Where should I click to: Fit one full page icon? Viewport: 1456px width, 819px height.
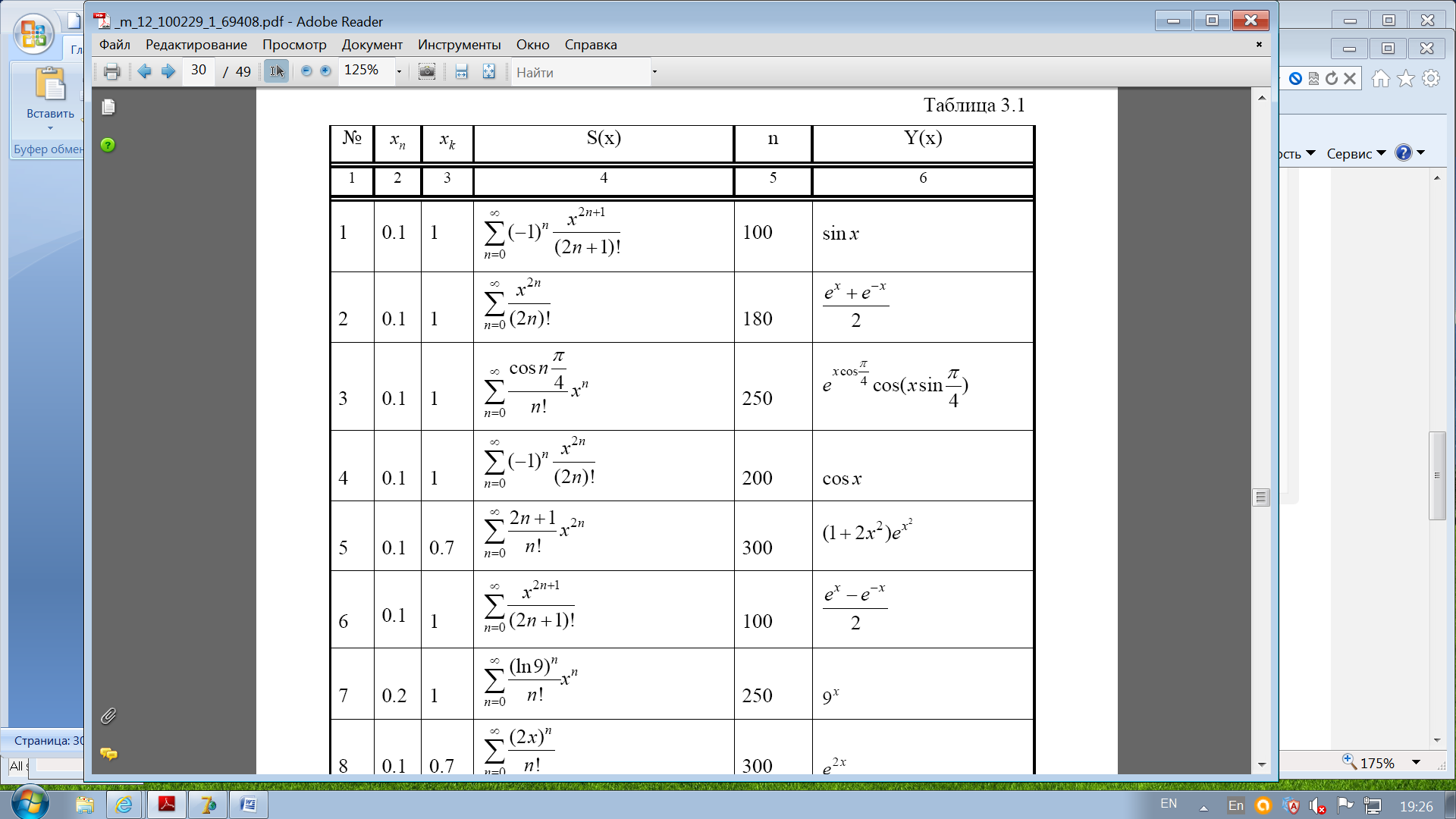tap(489, 71)
